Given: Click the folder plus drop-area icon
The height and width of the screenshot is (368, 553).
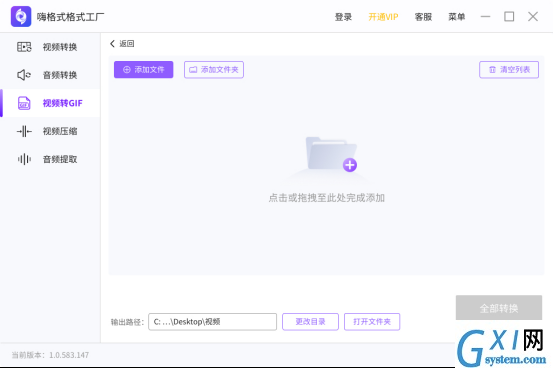Looking at the screenshot, I should coord(331,154).
